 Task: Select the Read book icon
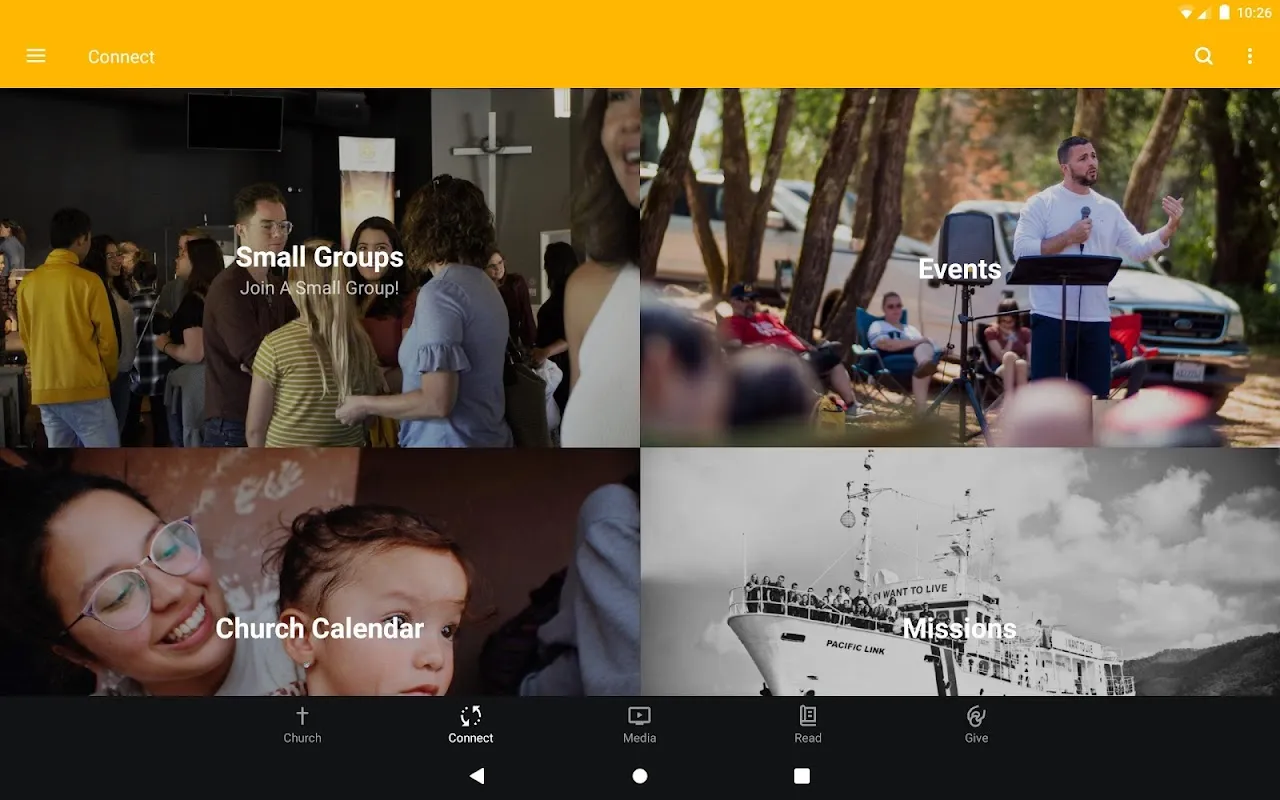pos(808,715)
